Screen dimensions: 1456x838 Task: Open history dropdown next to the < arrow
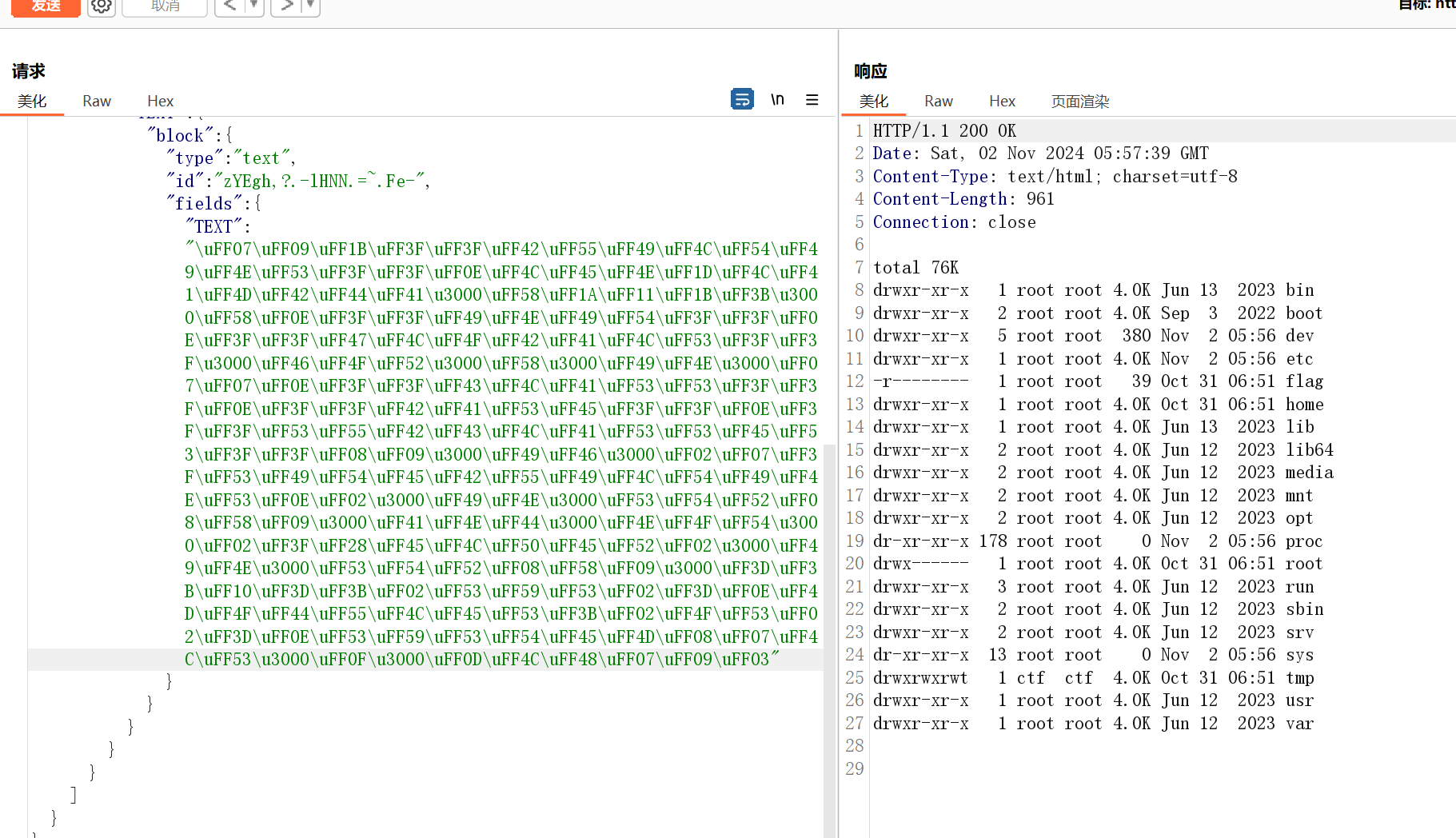[x=254, y=6]
